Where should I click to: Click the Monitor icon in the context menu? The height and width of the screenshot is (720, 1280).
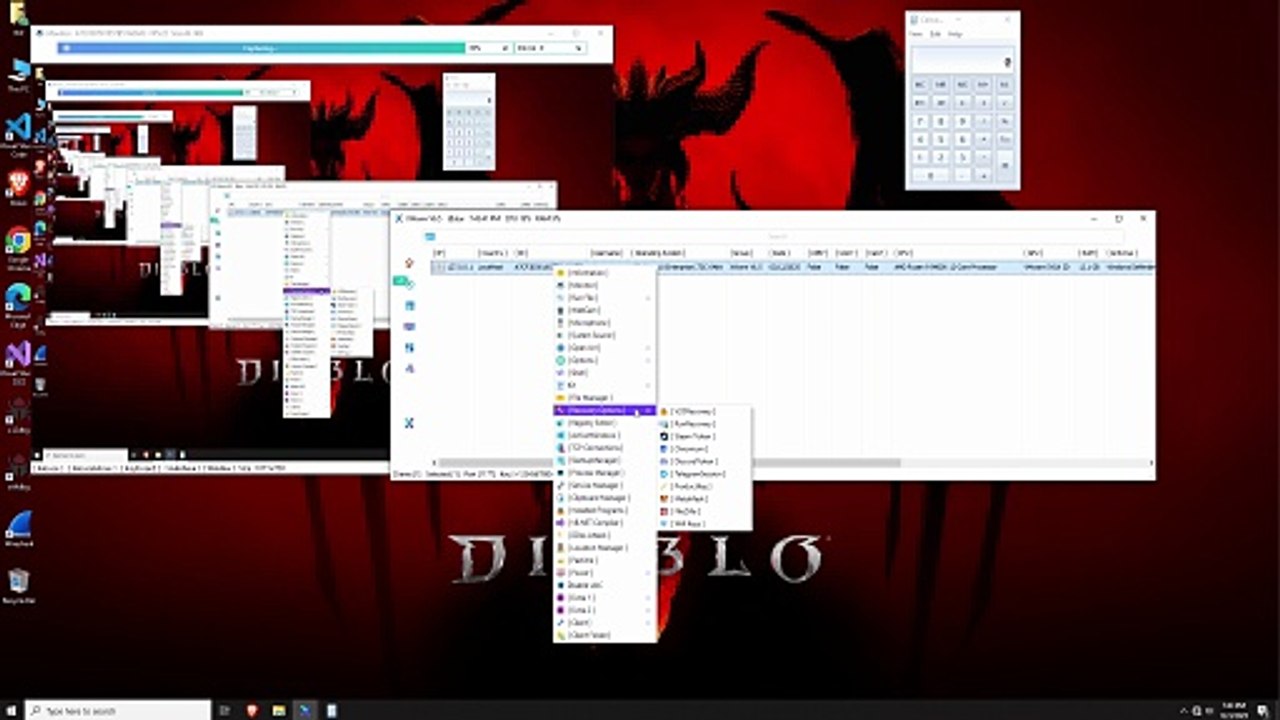pyautogui.click(x=561, y=285)
